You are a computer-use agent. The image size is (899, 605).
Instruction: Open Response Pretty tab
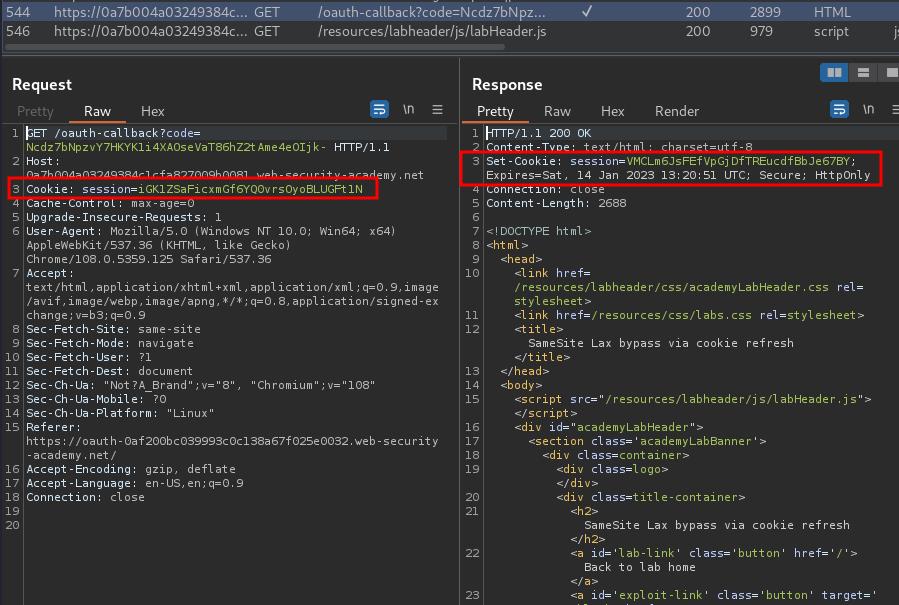(x=495, y=111)
